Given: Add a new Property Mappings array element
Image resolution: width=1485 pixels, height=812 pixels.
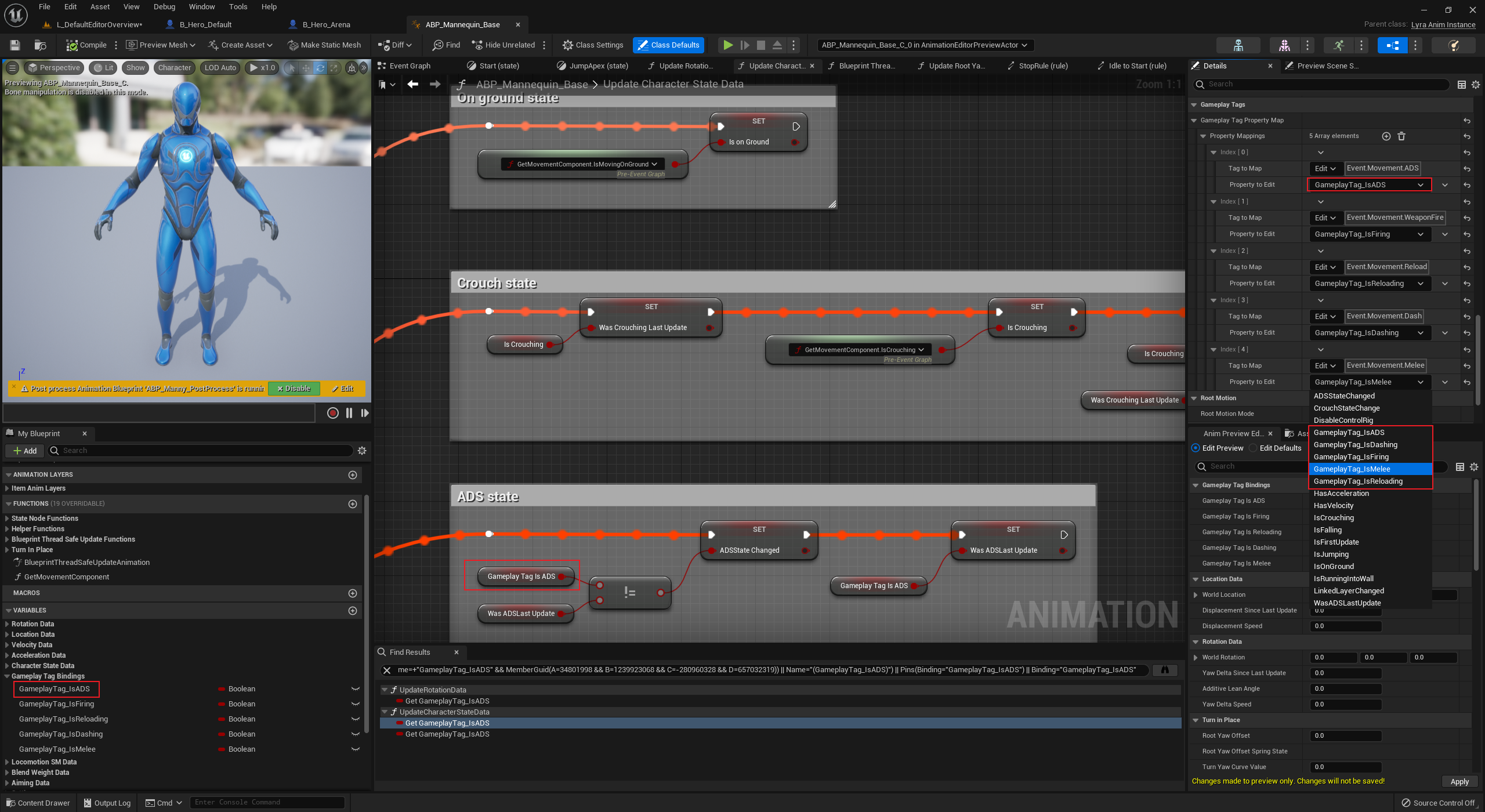Looking at the screenshot, I should pyautogui.click(x=1386, y=136).
